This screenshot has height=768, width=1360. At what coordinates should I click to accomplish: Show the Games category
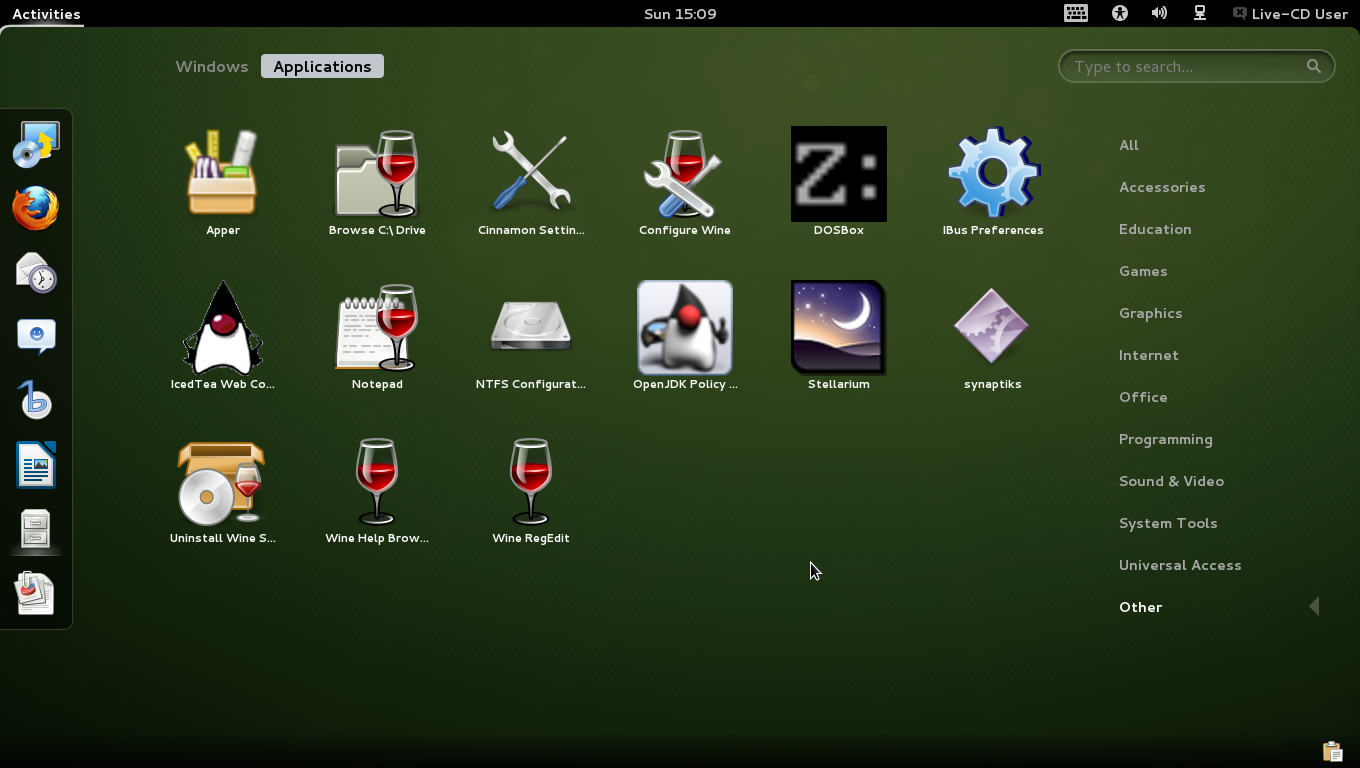[x=1143, y=271]
